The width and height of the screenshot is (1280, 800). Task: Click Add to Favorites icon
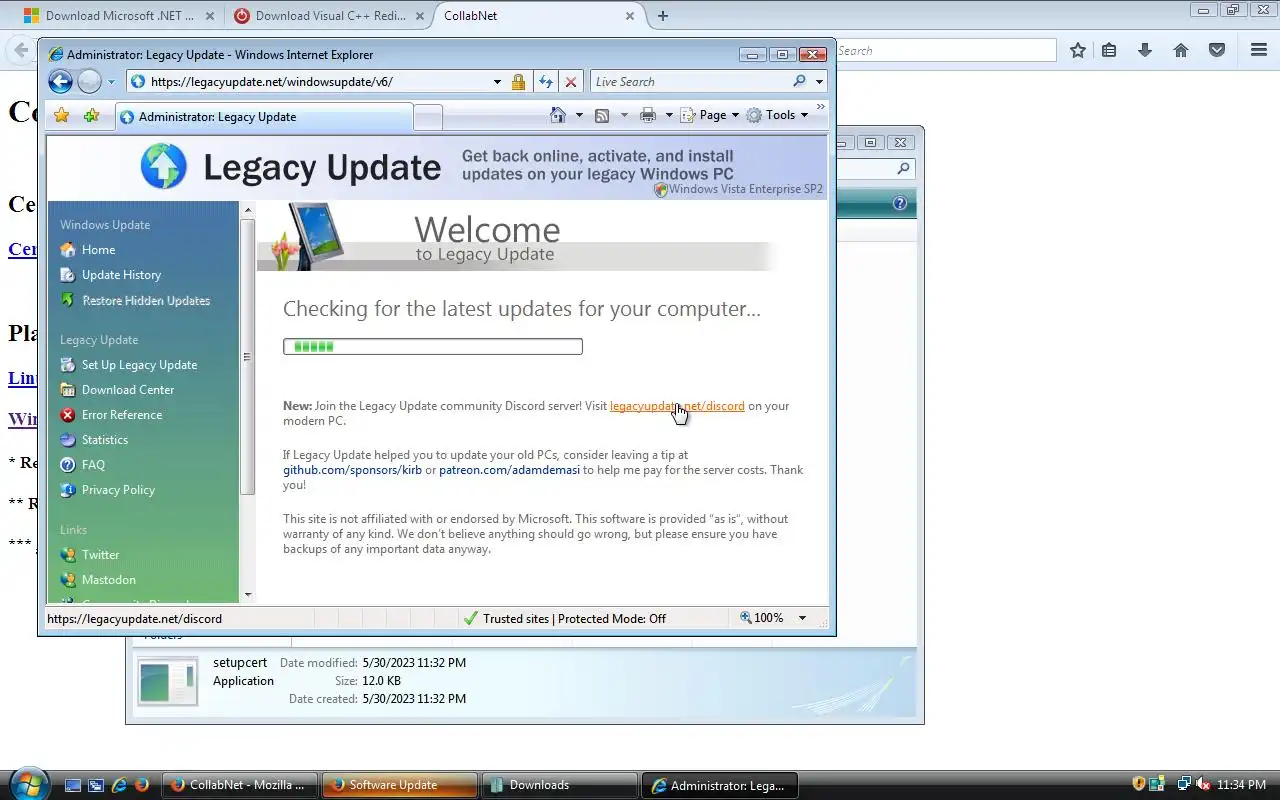91,116
